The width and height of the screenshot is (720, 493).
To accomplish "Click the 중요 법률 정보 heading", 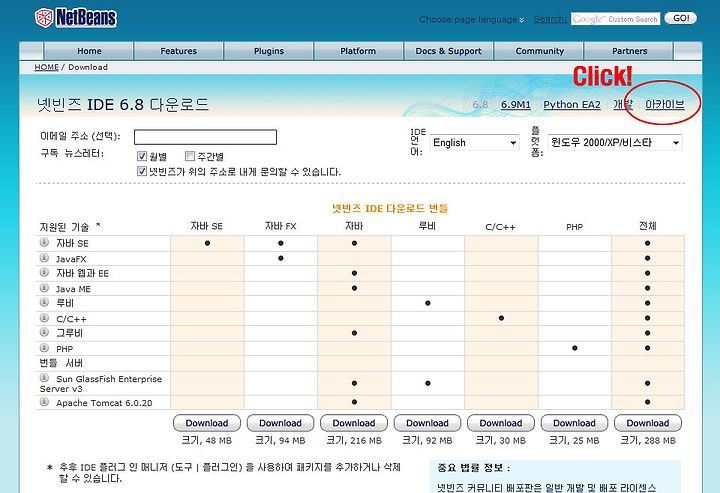I will pos(473,468).
